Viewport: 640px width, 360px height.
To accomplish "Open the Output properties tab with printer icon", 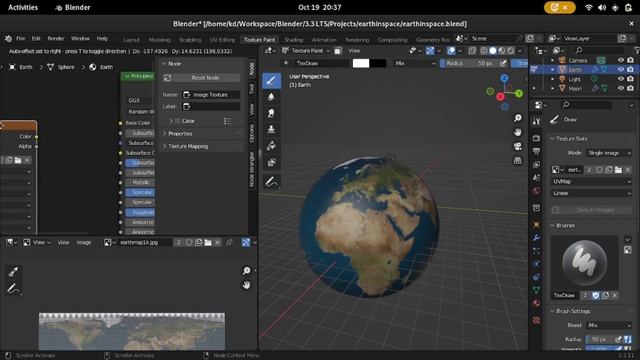I will pos(536,151).
